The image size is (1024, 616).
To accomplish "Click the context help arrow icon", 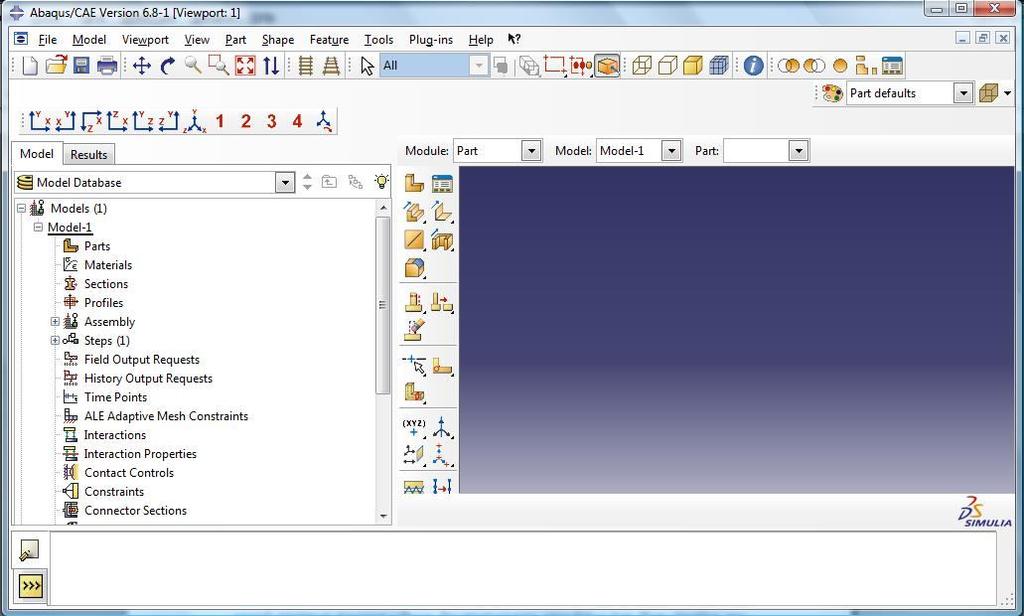I will coord(514,39).
